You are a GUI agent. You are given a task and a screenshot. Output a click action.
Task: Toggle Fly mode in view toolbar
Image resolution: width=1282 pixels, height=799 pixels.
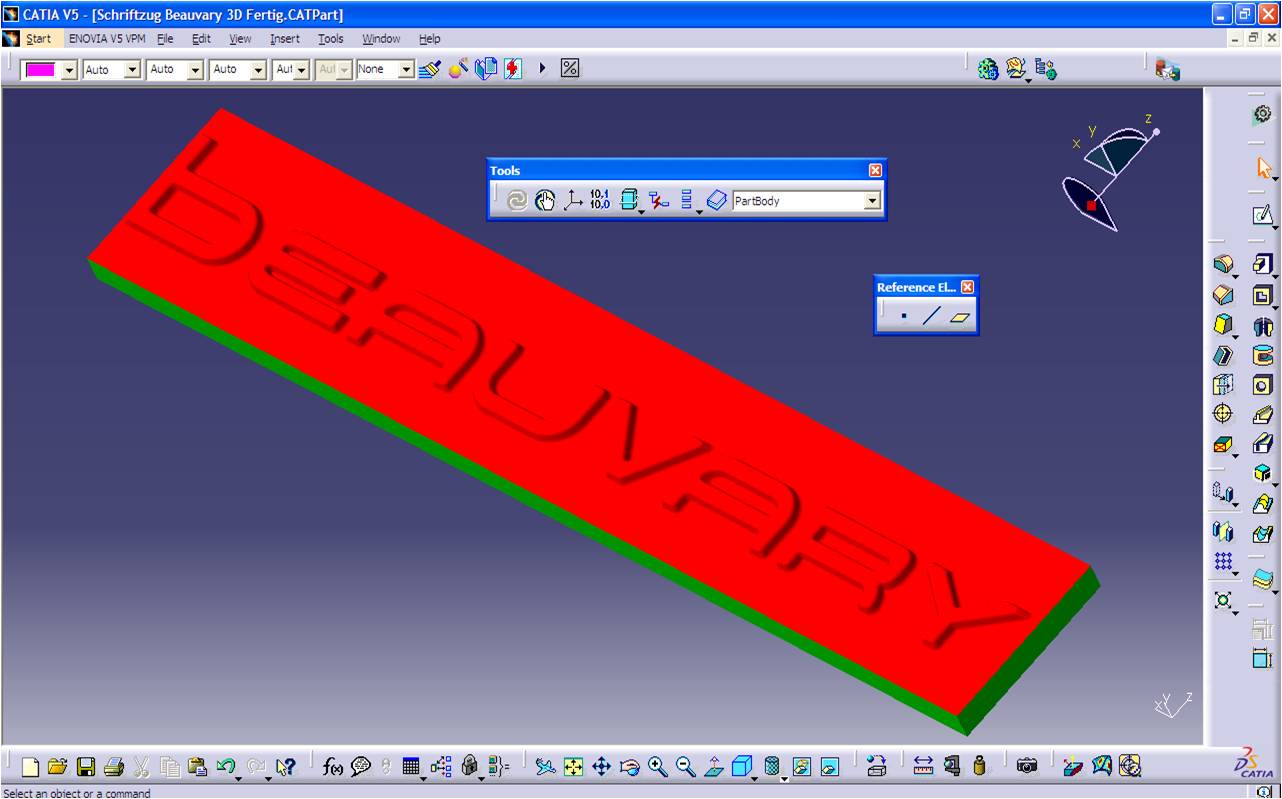click(545, 767)
